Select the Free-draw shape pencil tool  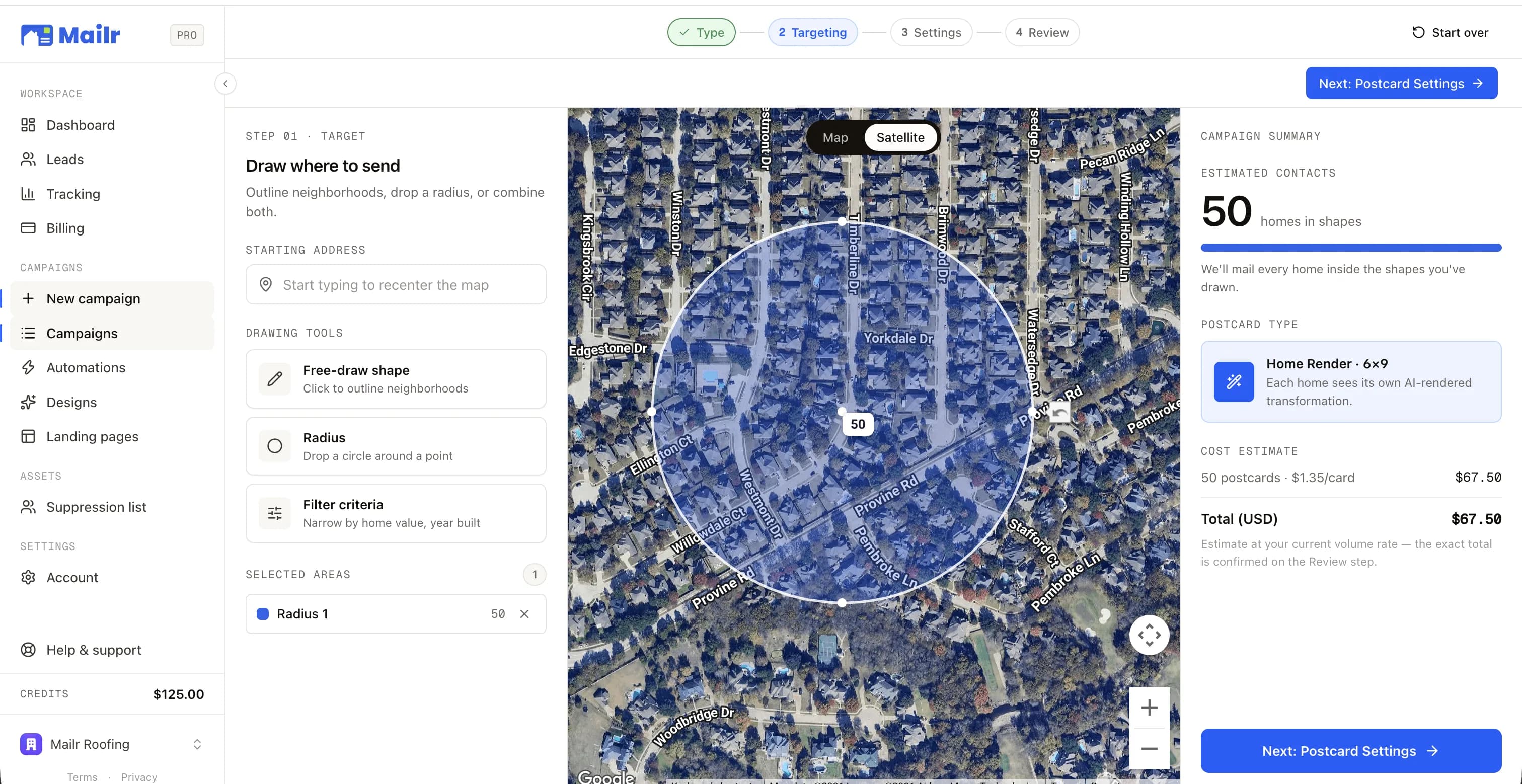[395, 379]
